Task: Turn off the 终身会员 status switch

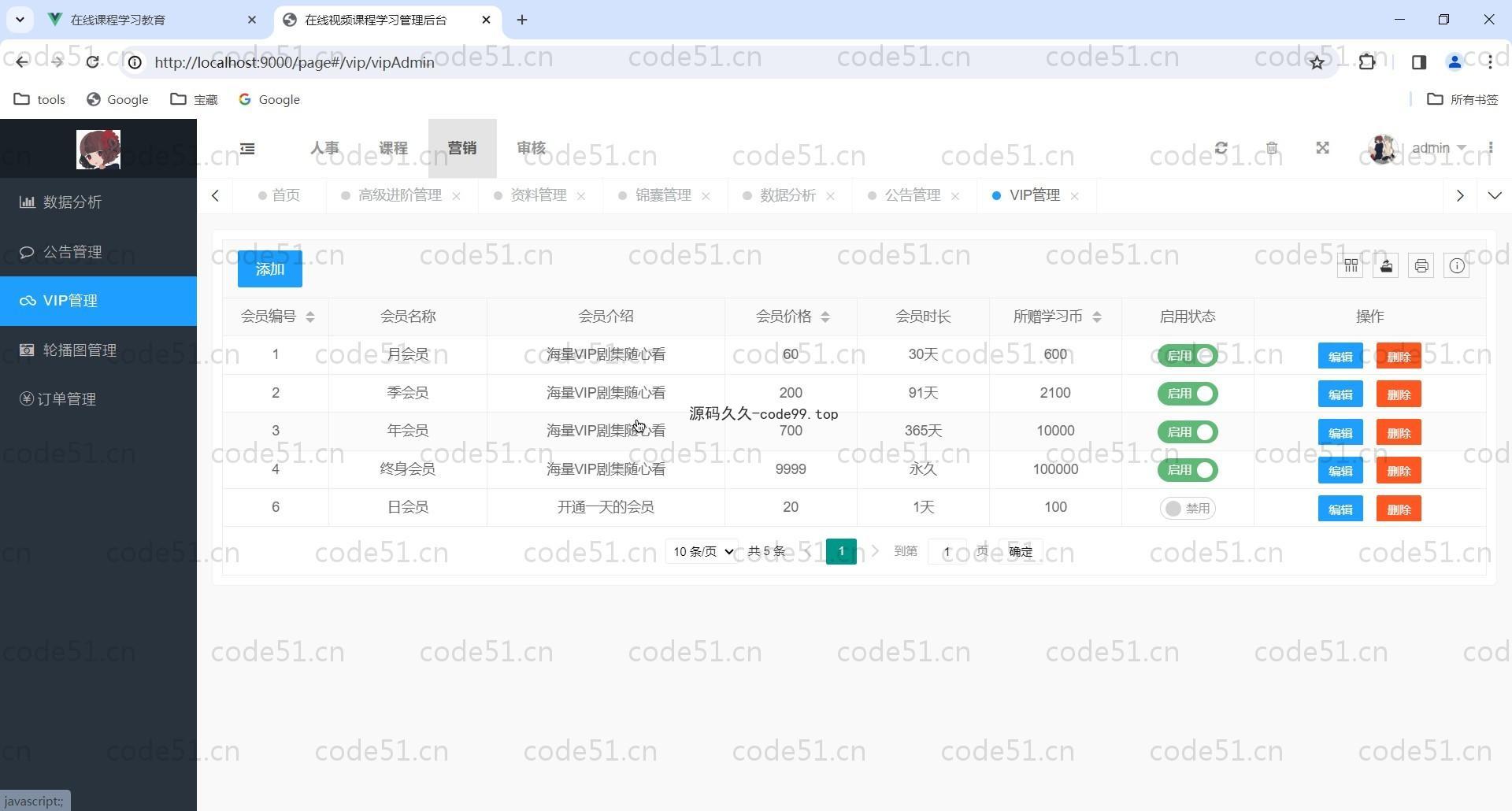Action: [1188, 470]
